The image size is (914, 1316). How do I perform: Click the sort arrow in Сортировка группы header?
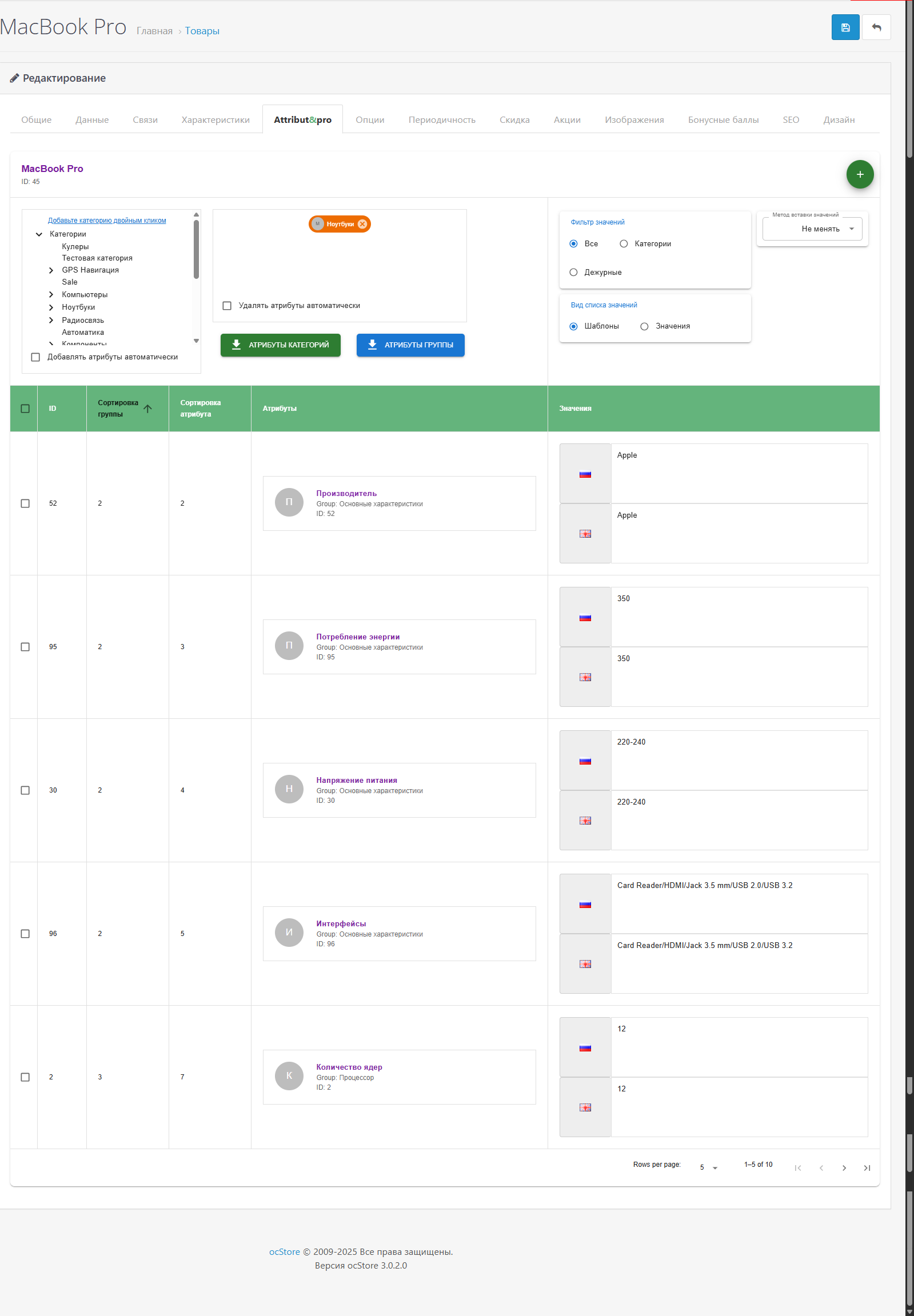pyautogui.click(x=147, y=408)
